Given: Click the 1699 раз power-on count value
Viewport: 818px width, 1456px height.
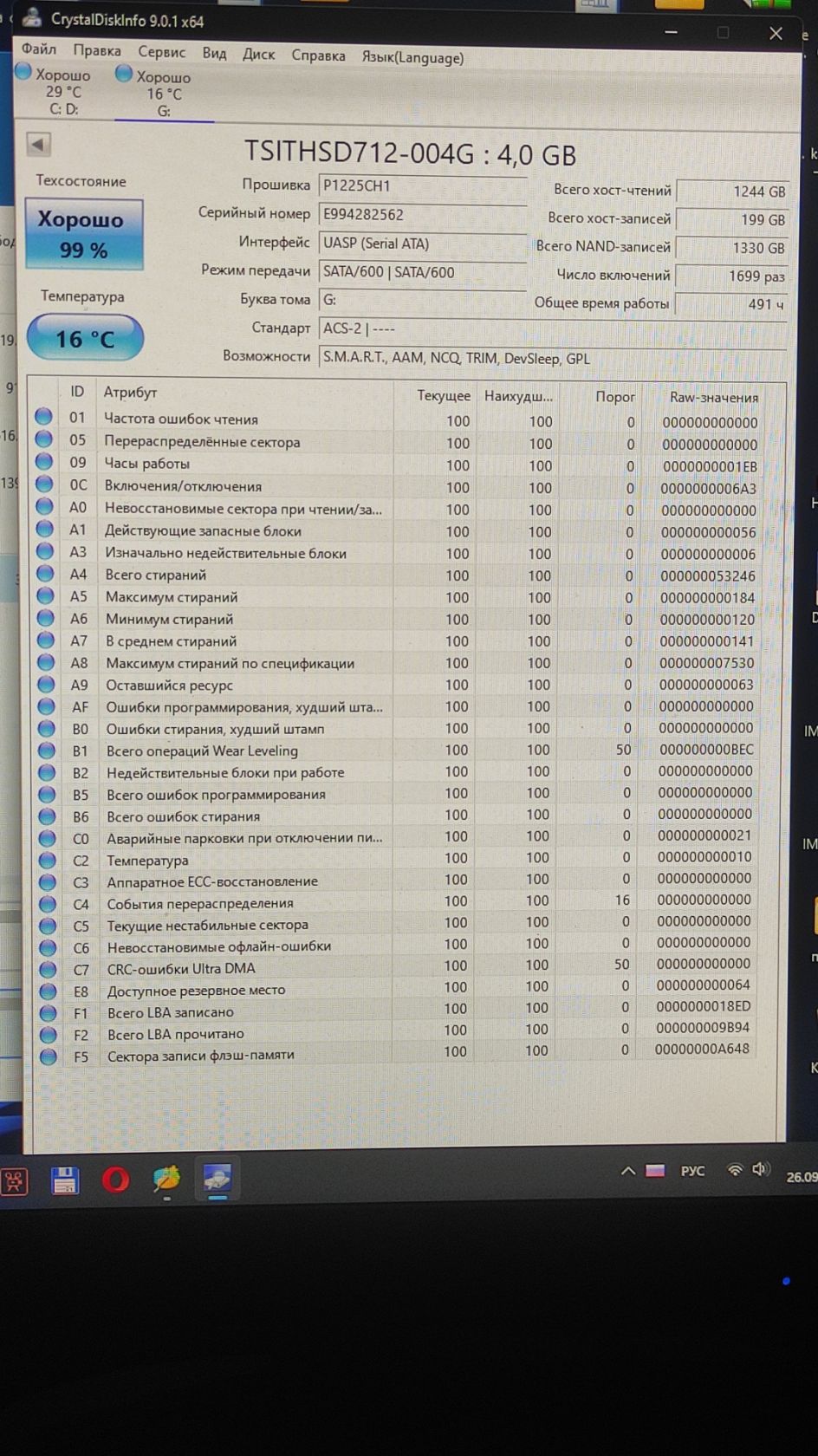Looking at the screenshot, I should (x=730, y=276).
